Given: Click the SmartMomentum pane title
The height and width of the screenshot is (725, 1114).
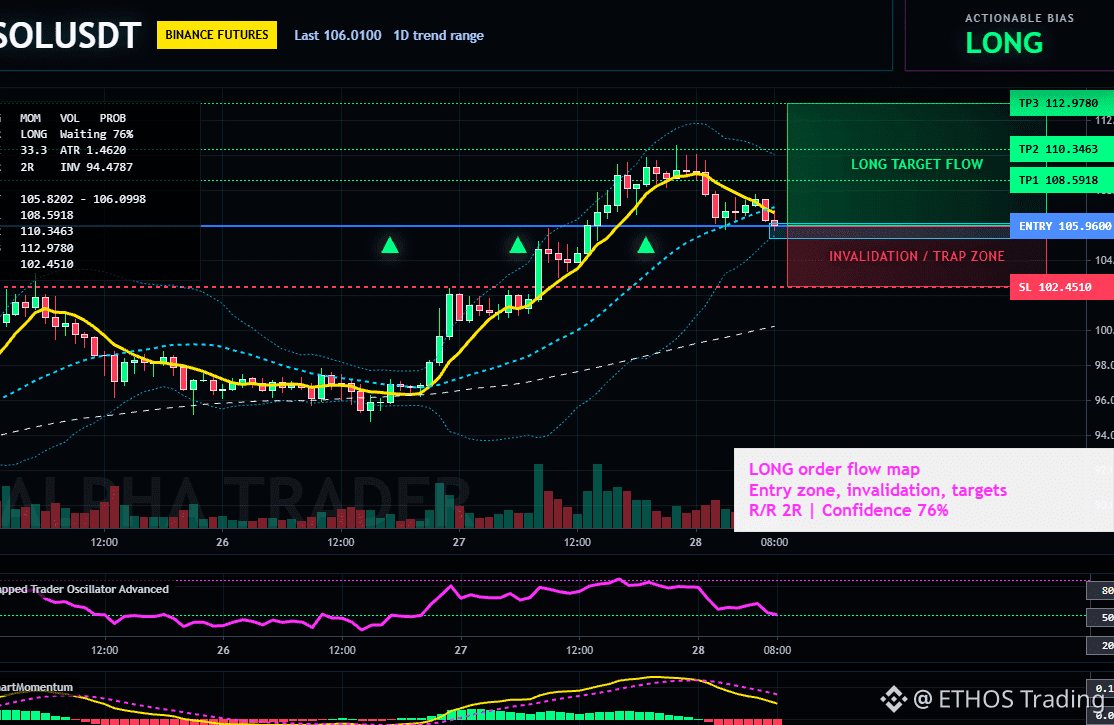Looking at the screenshot, I should click(36, 687).
